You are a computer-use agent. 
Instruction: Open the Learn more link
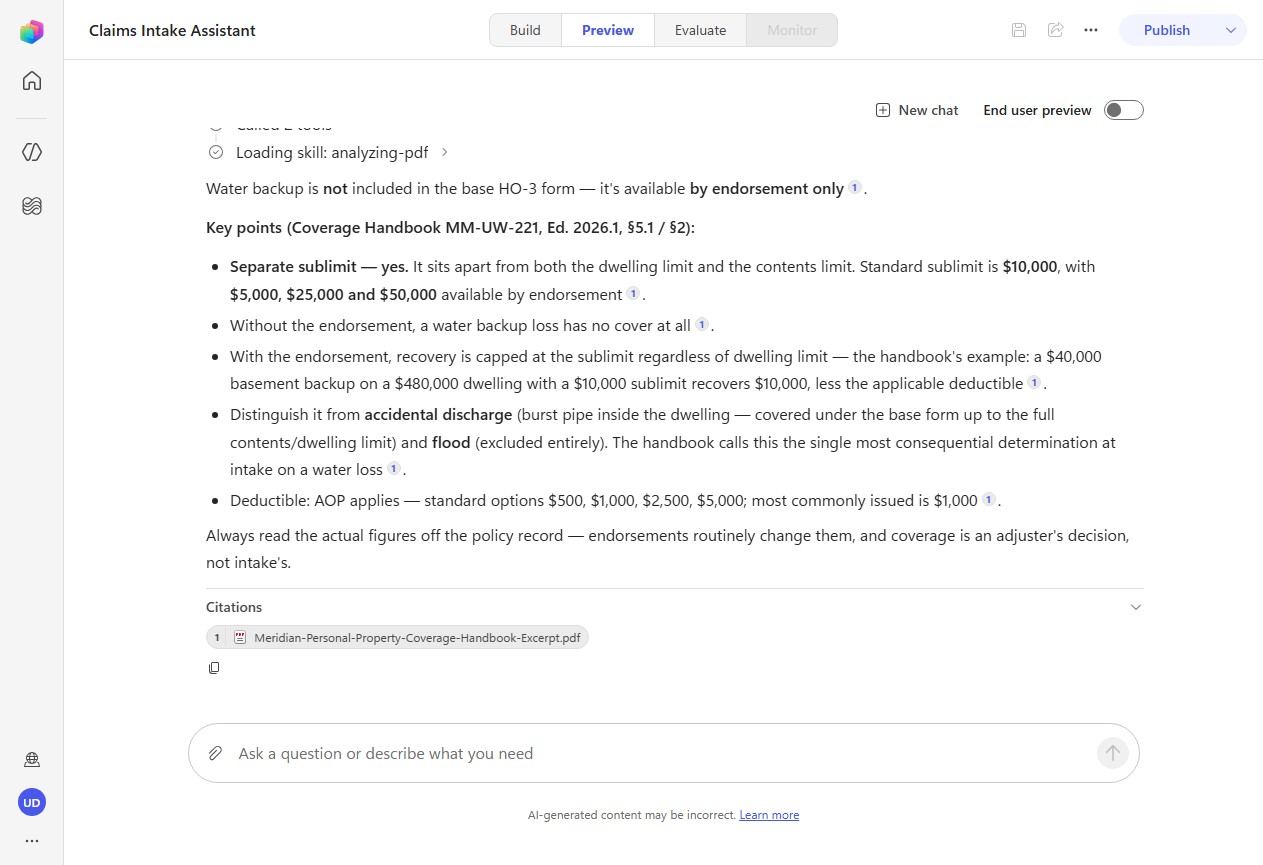click(769, 815)
